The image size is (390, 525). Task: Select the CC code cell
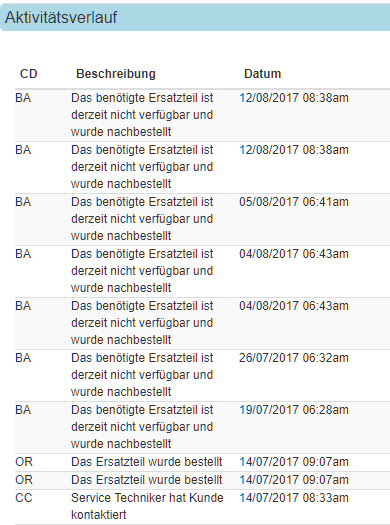(24, 498)
